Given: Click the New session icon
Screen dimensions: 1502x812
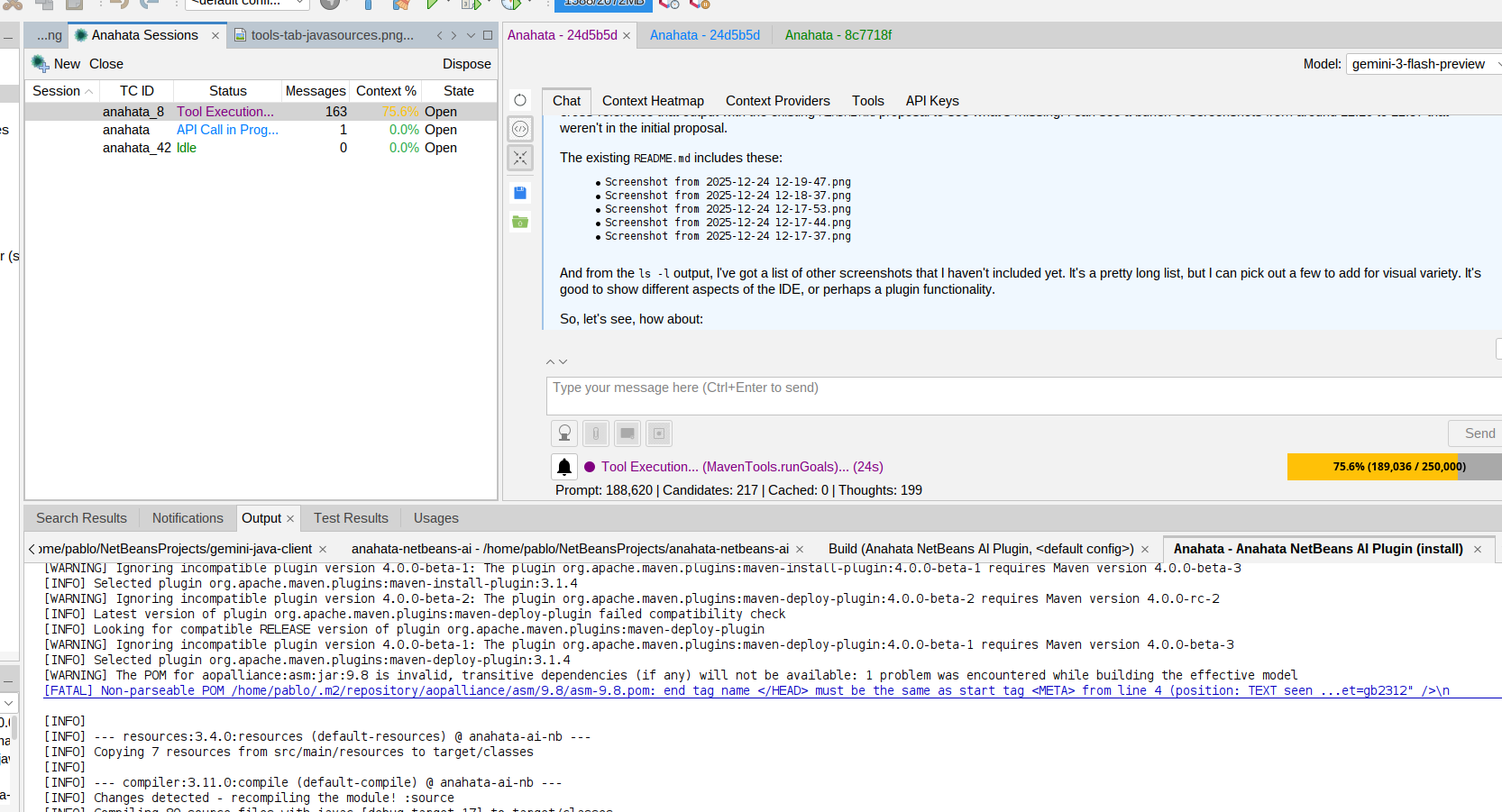Looking at the screenshot, I should [41, 64].
